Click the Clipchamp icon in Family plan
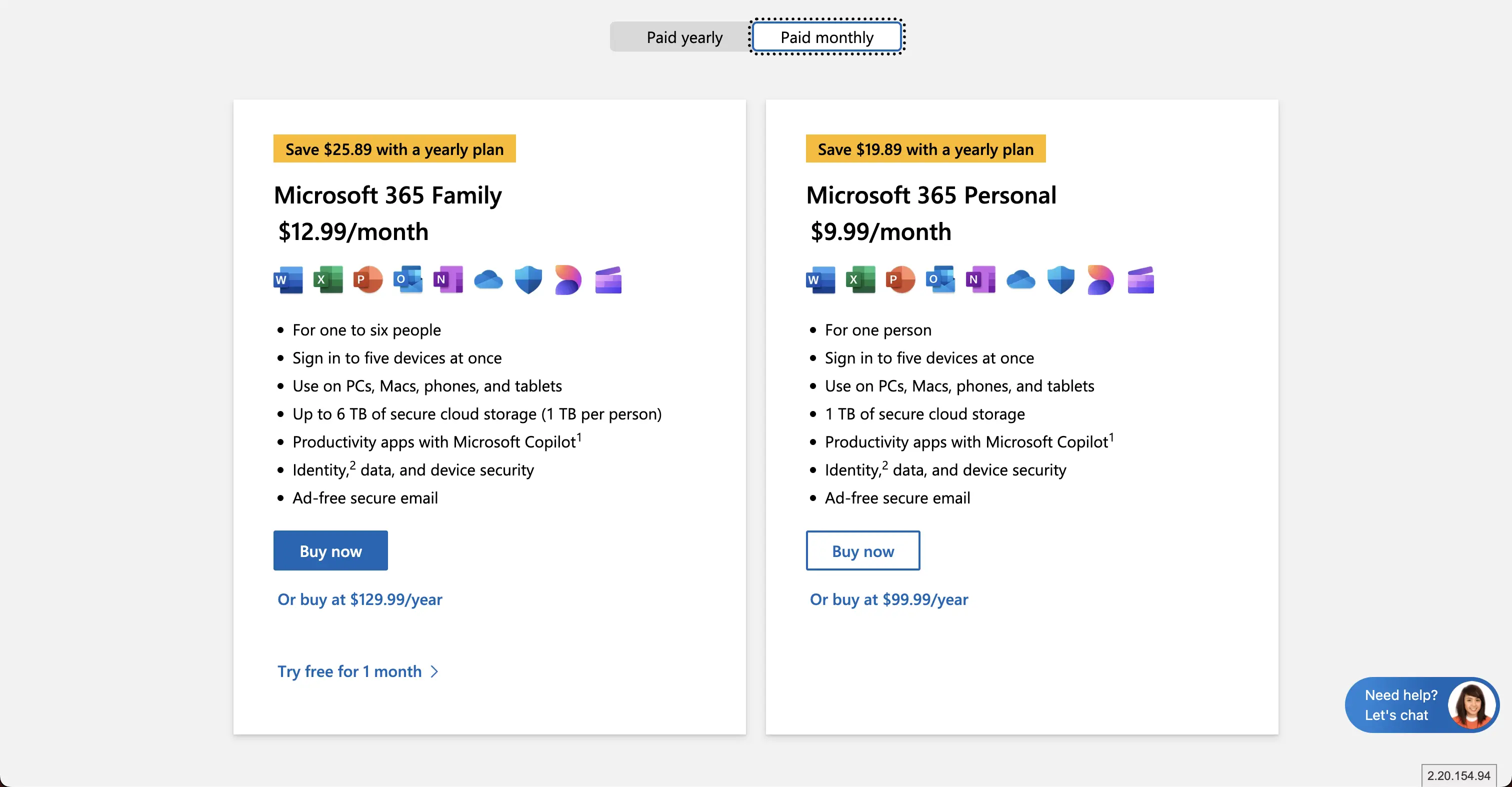Screen dimensions: 1512x787 (608, 280)
